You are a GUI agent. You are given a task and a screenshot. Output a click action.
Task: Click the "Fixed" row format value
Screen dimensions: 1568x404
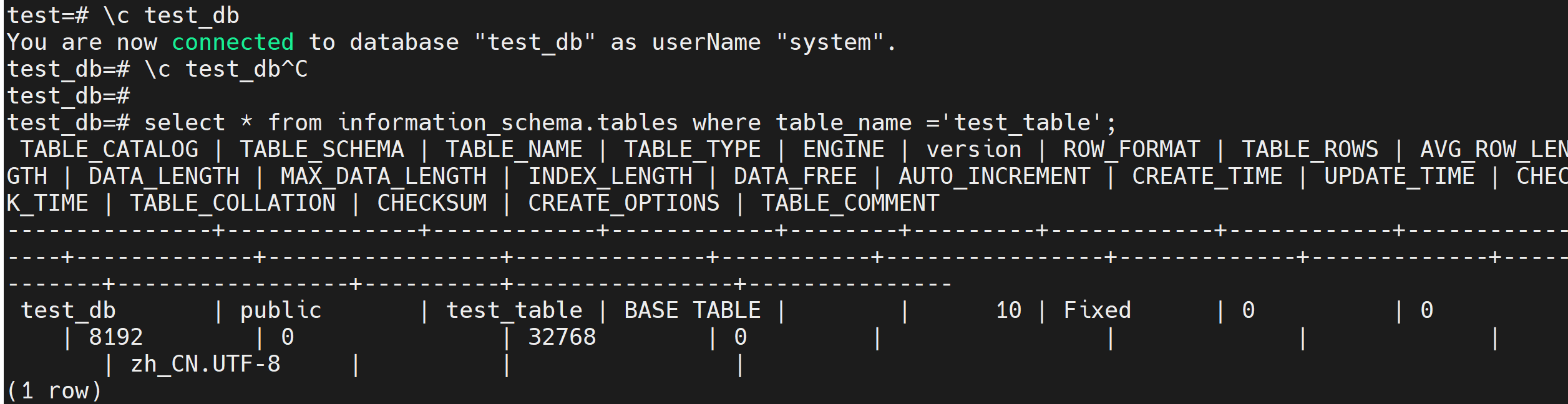click(x=1097, y=310)
